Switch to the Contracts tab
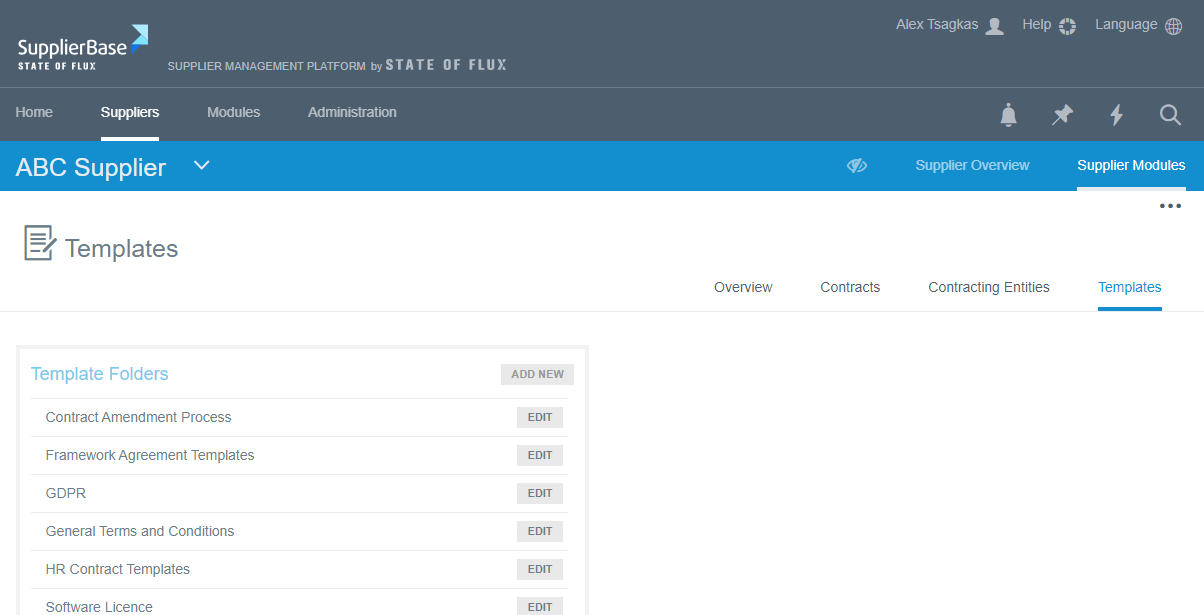Viewport: 1204px width, 615px height. click(850, 287)
